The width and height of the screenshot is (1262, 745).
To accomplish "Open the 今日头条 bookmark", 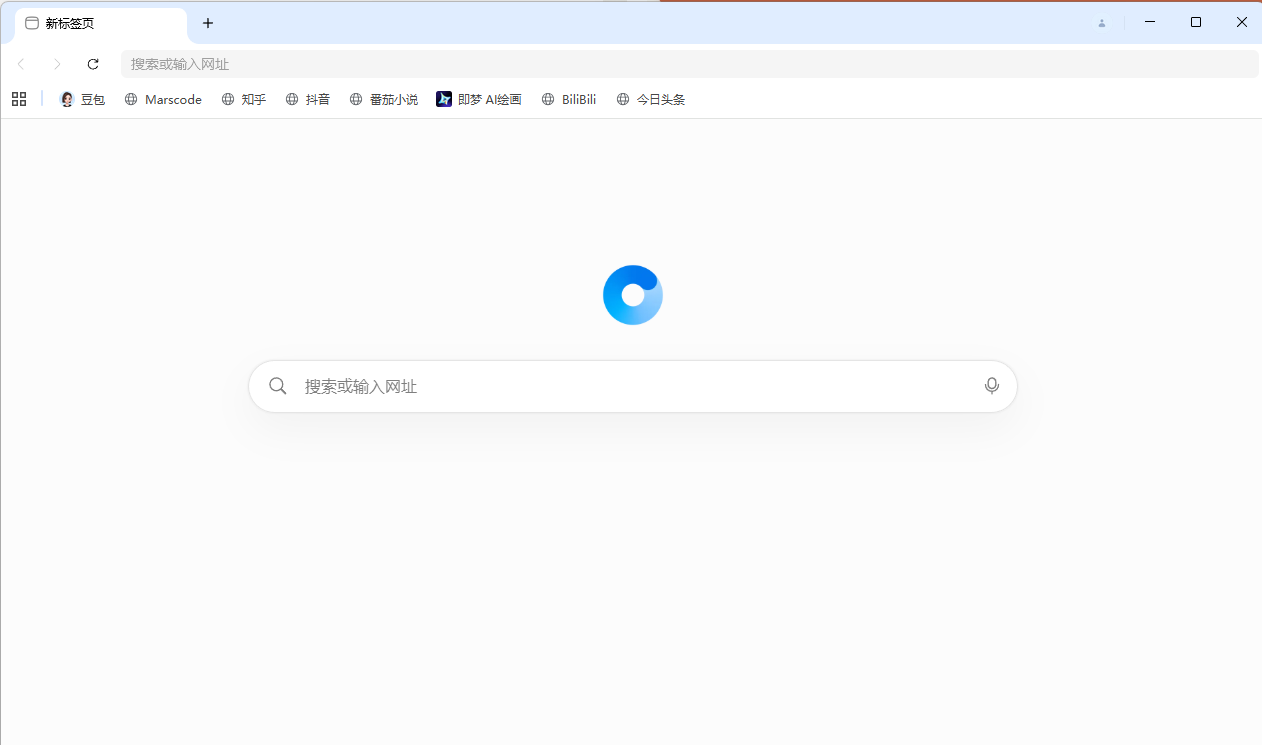I will [x=651, y=99].
